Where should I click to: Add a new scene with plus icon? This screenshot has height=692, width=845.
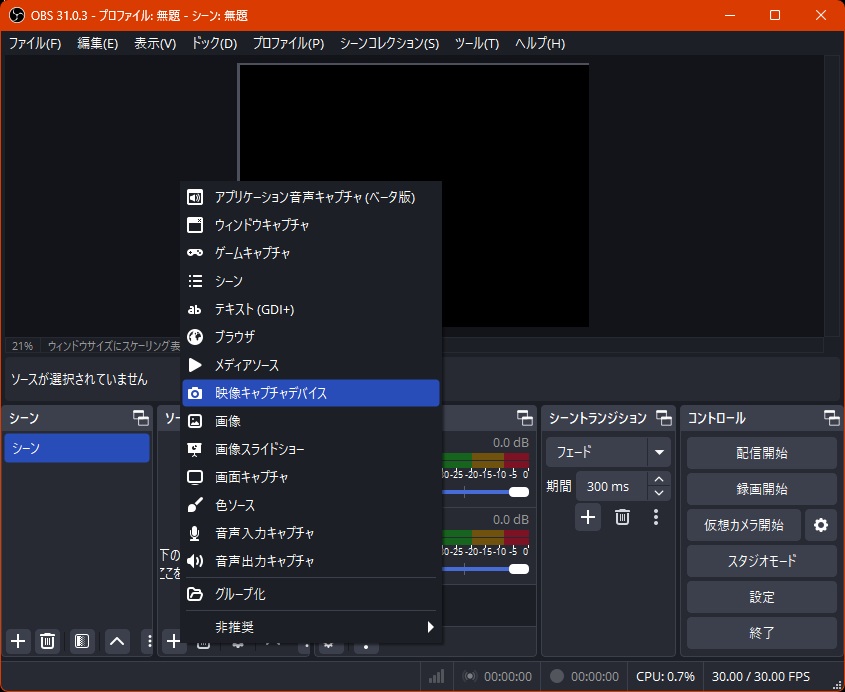pos(17,641)
